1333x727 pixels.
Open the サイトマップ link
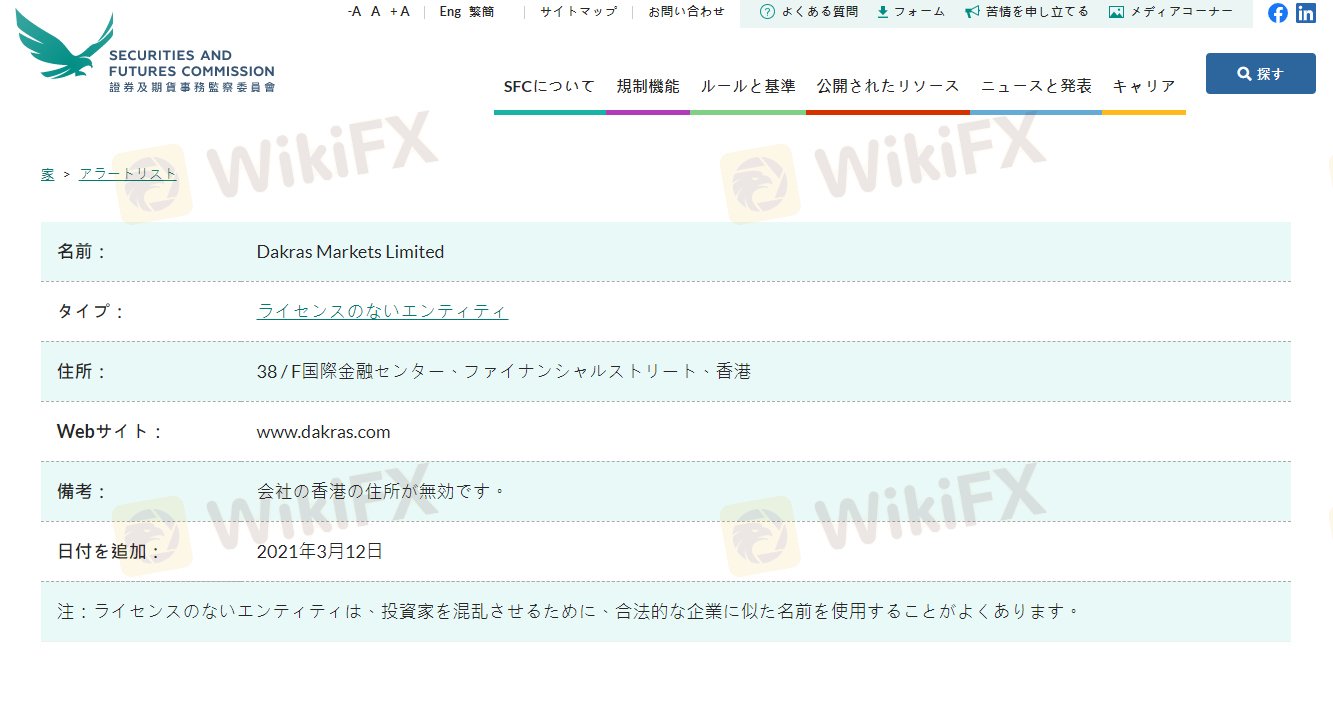(x=578, y=12)
